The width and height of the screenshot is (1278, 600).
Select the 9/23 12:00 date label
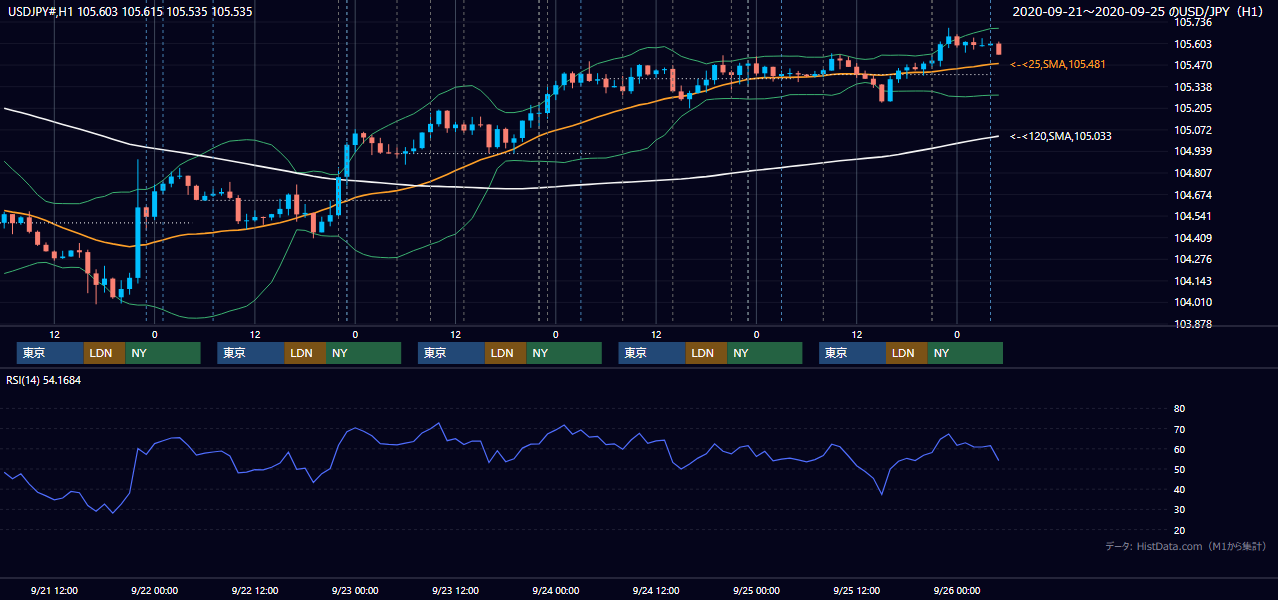click(455, 590)
